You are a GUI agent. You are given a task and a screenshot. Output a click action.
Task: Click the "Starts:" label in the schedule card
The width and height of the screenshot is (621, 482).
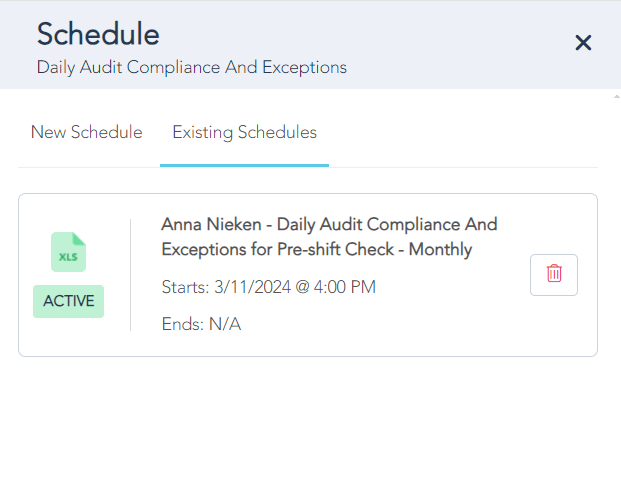[x=185, y=287]
